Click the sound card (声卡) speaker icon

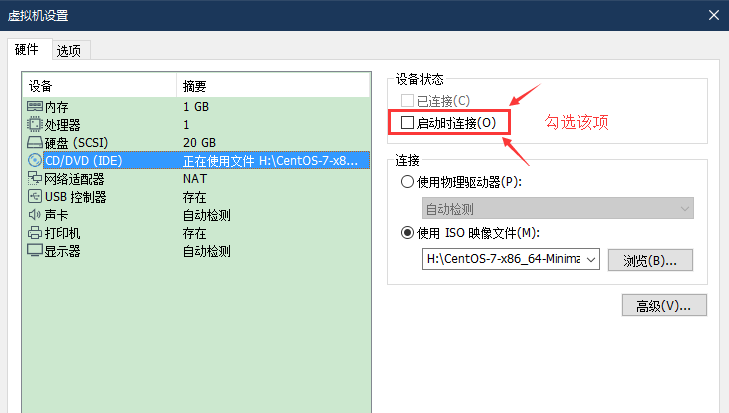[34, 214]
